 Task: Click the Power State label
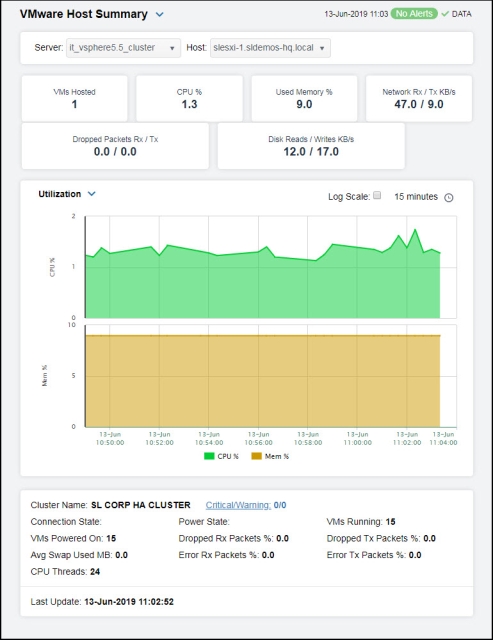[204, 522]
